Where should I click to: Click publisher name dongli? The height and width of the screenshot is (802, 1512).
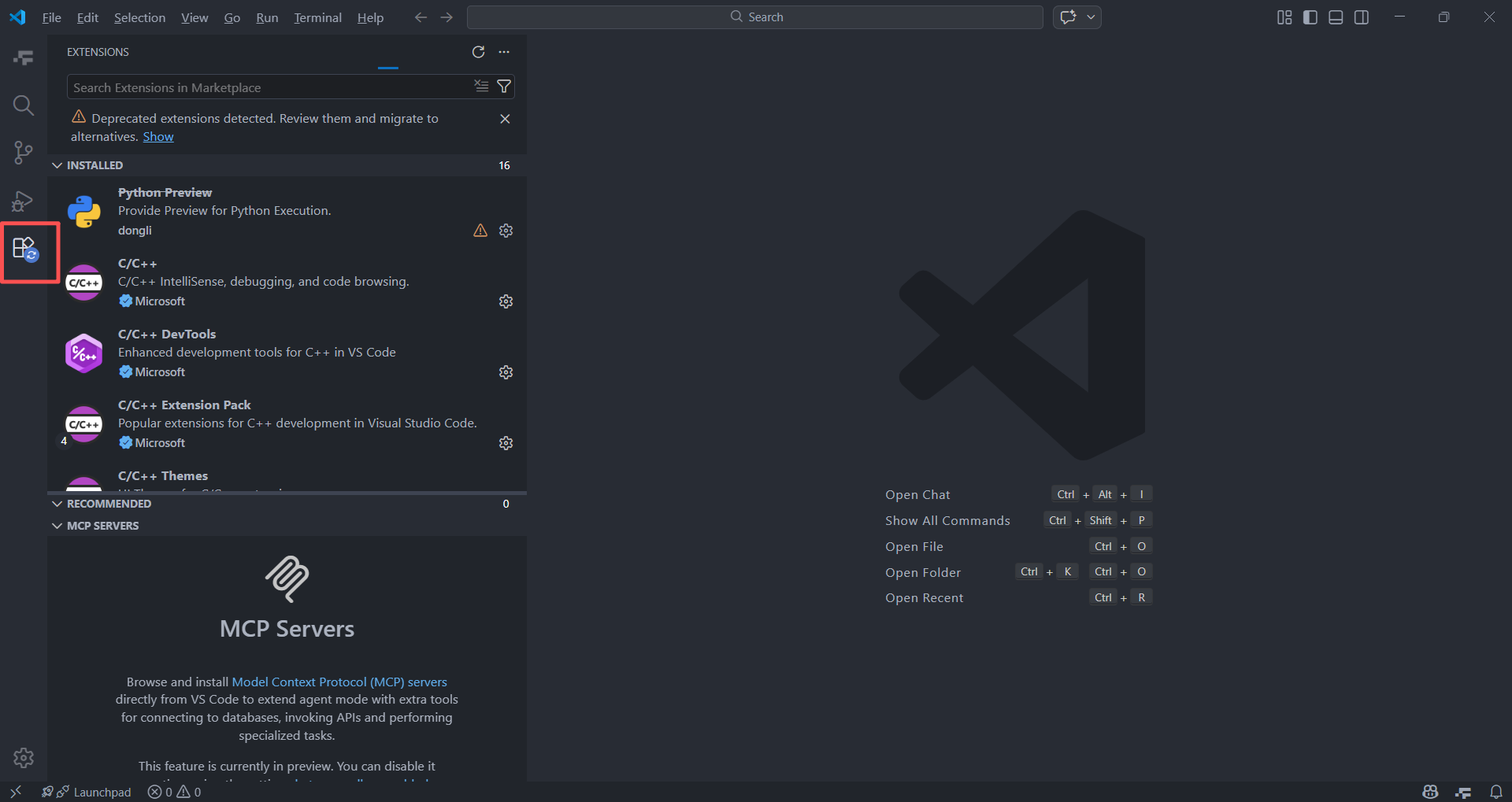[x=135, y=231]
